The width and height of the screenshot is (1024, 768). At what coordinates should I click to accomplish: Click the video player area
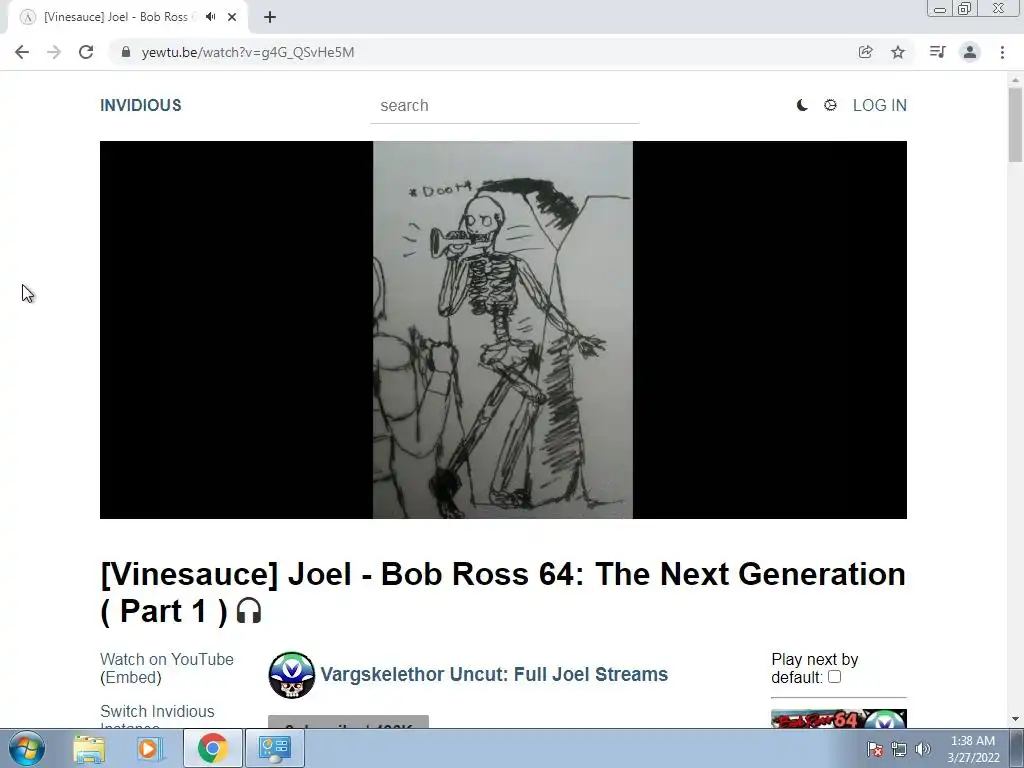[x=503, y=330]
